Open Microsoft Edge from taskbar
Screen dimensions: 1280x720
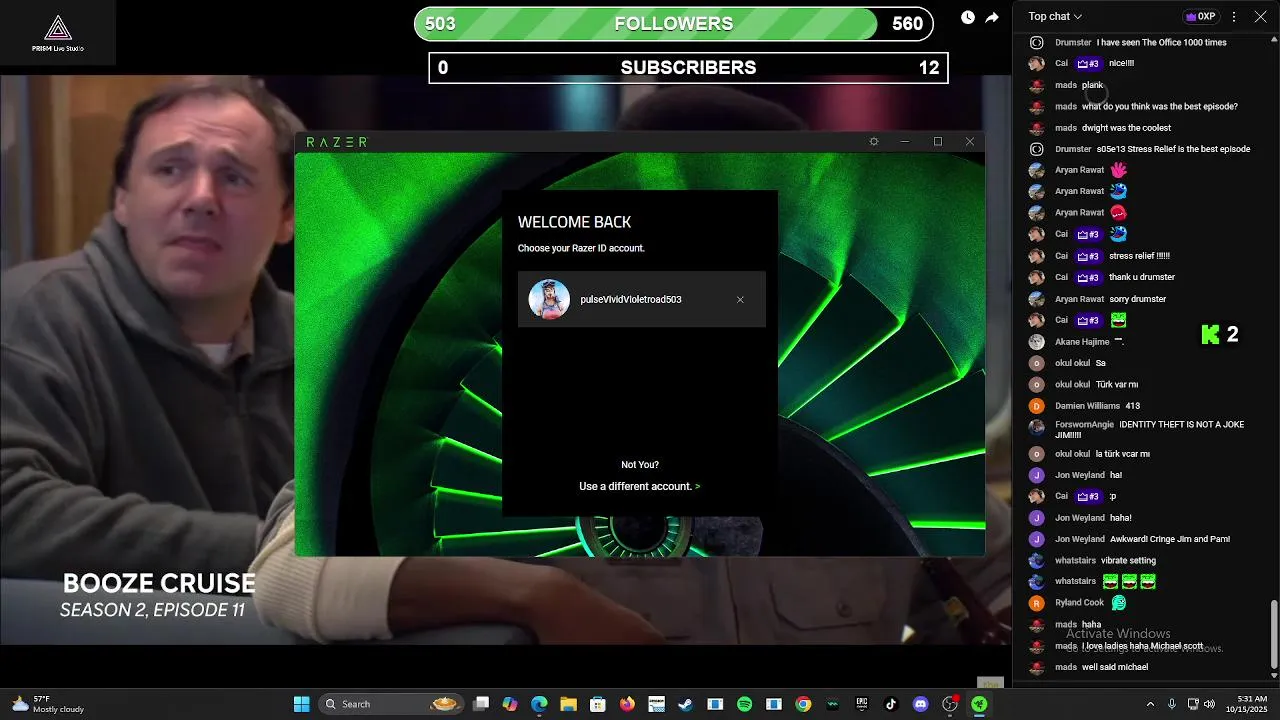click(x=539, y=704)
